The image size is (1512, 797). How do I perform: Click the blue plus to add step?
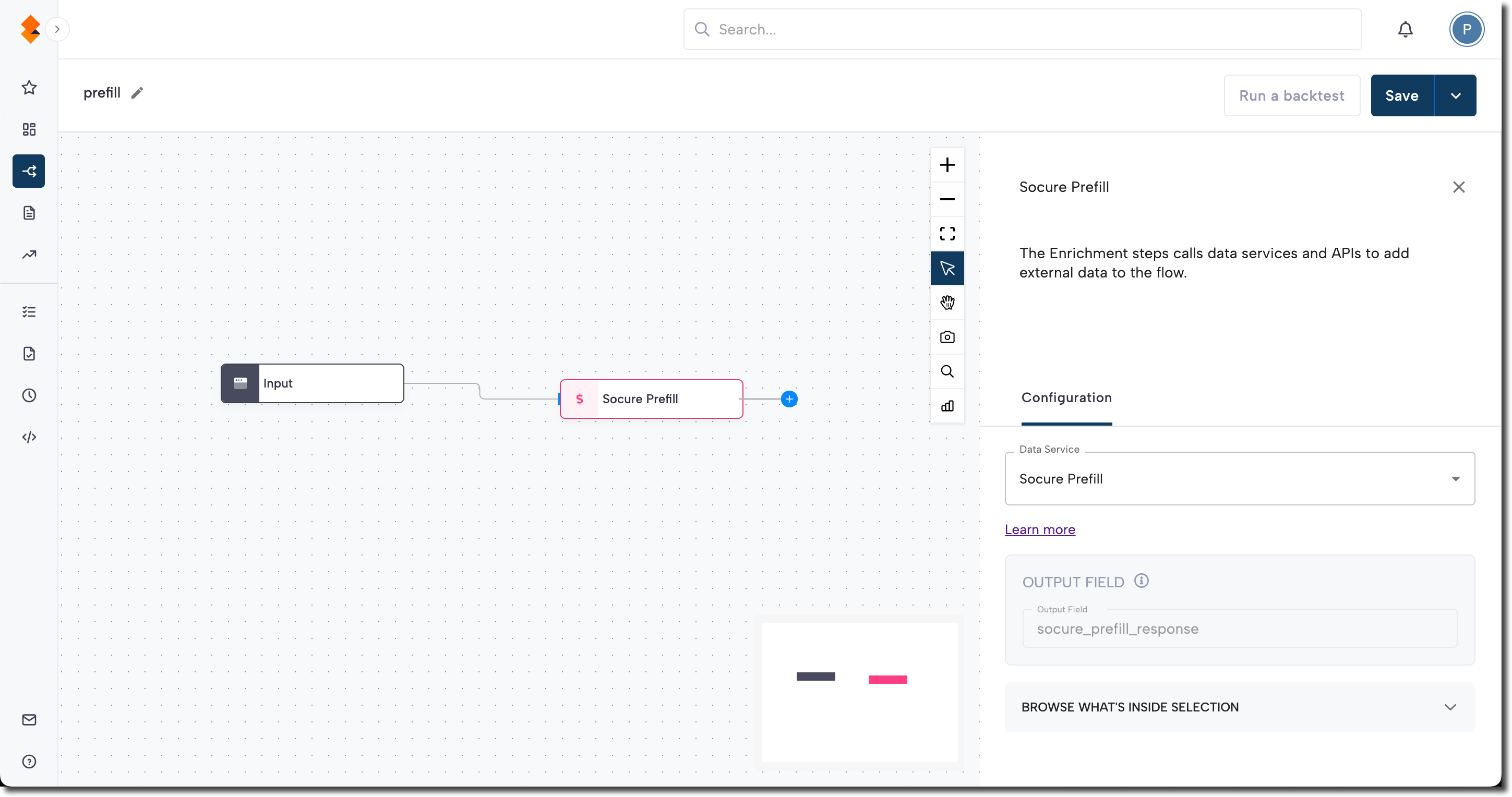[x=789, y=399]
